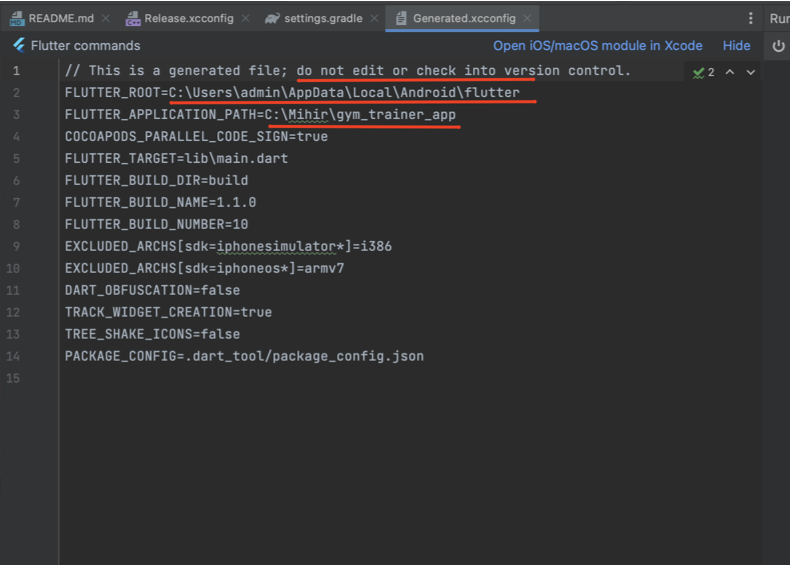The height and width of the screenshot is (565, 791).
Task: Switch to the Release.xcconfig tab
Action: (x=188, y=18)
